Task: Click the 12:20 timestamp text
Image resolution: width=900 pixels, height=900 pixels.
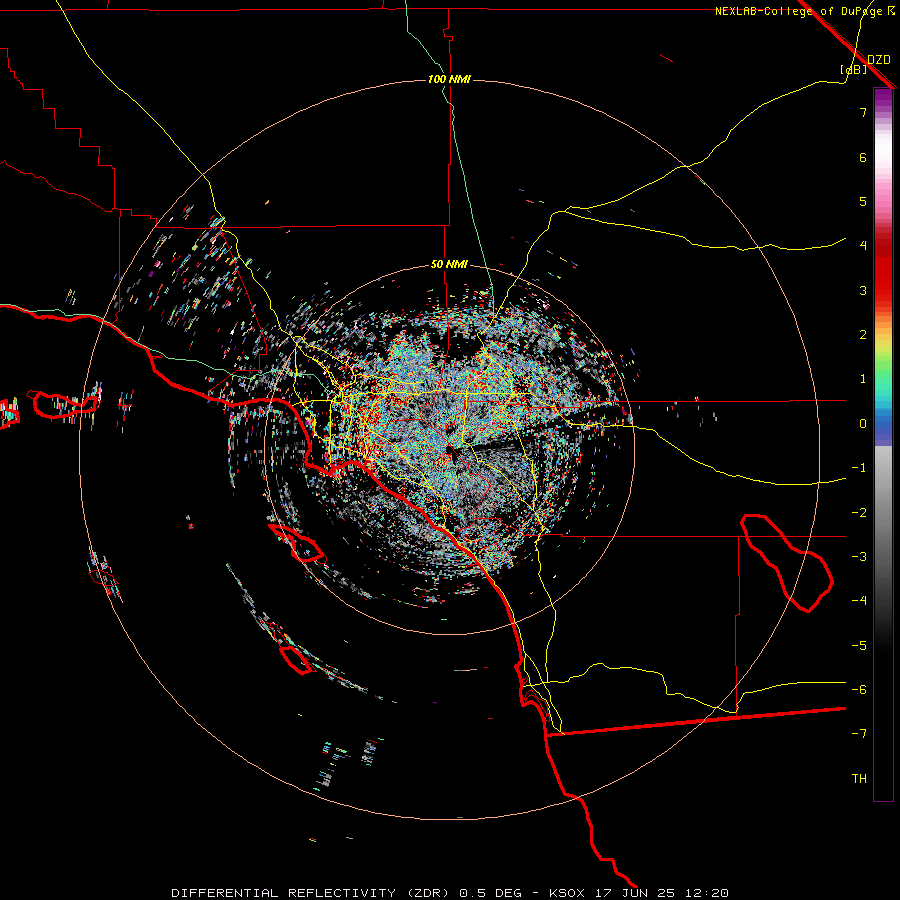Action: click(709, 893)
